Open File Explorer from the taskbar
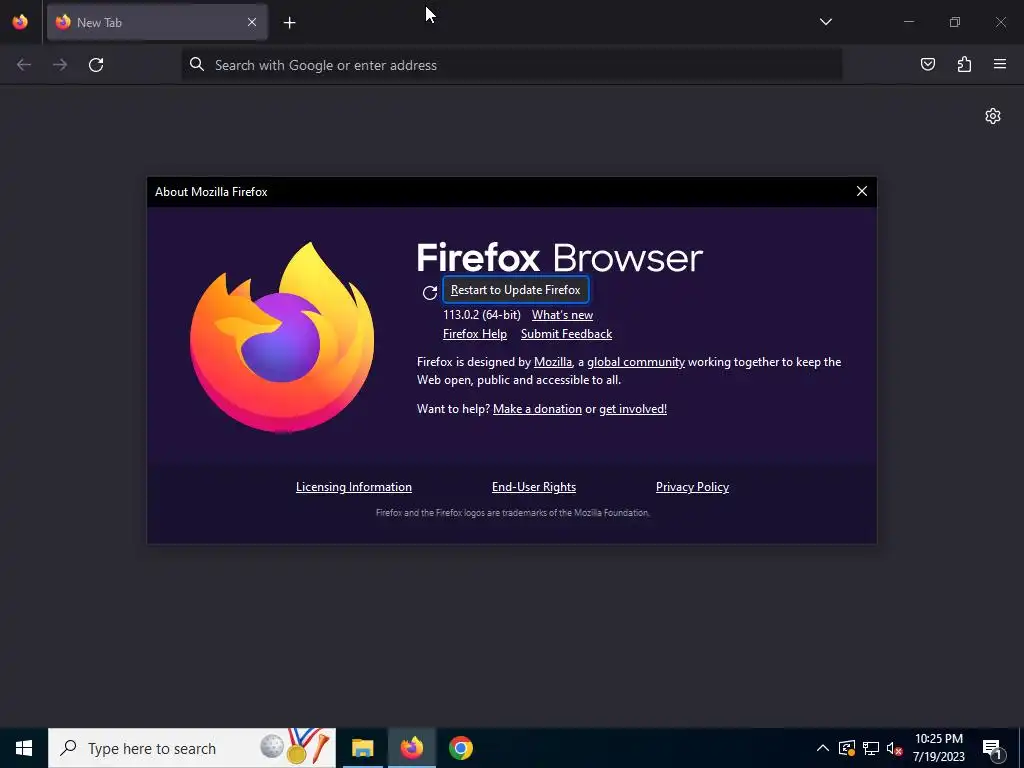Viewport: 1024px width, 768px height. click(x=362, y=748)
